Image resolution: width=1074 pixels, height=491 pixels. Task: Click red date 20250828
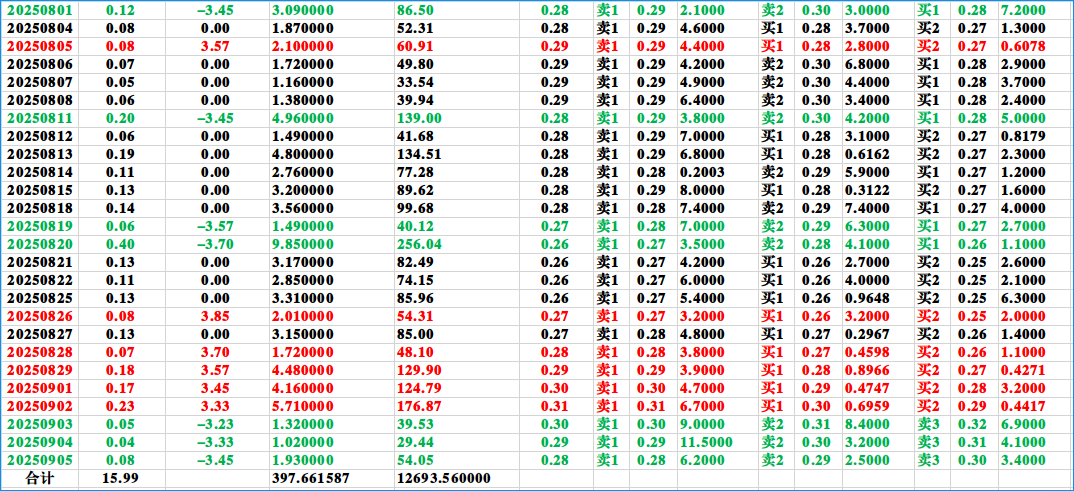point(39,352)
